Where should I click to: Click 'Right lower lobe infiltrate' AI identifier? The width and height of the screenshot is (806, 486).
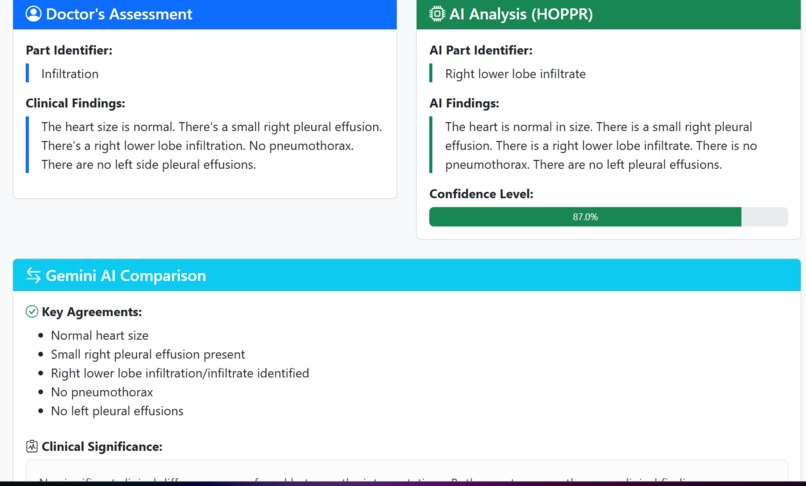tap(515, 74)
